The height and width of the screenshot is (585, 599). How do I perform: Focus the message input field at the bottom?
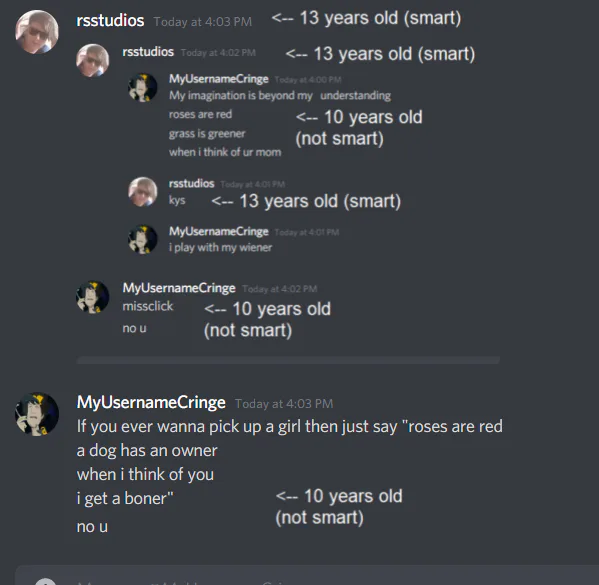point(307,575)
